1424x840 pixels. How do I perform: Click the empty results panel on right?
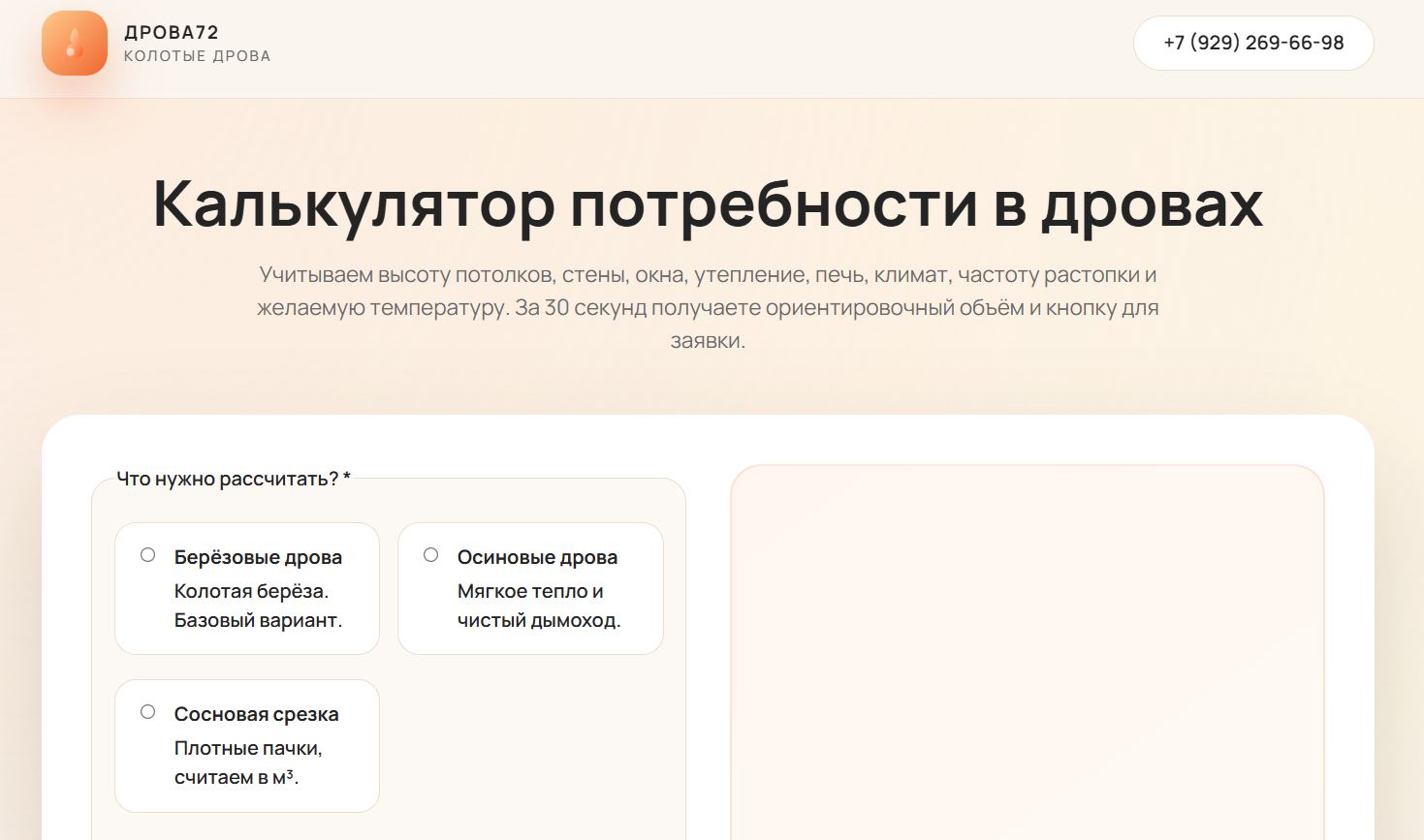tap(1027, 649)
